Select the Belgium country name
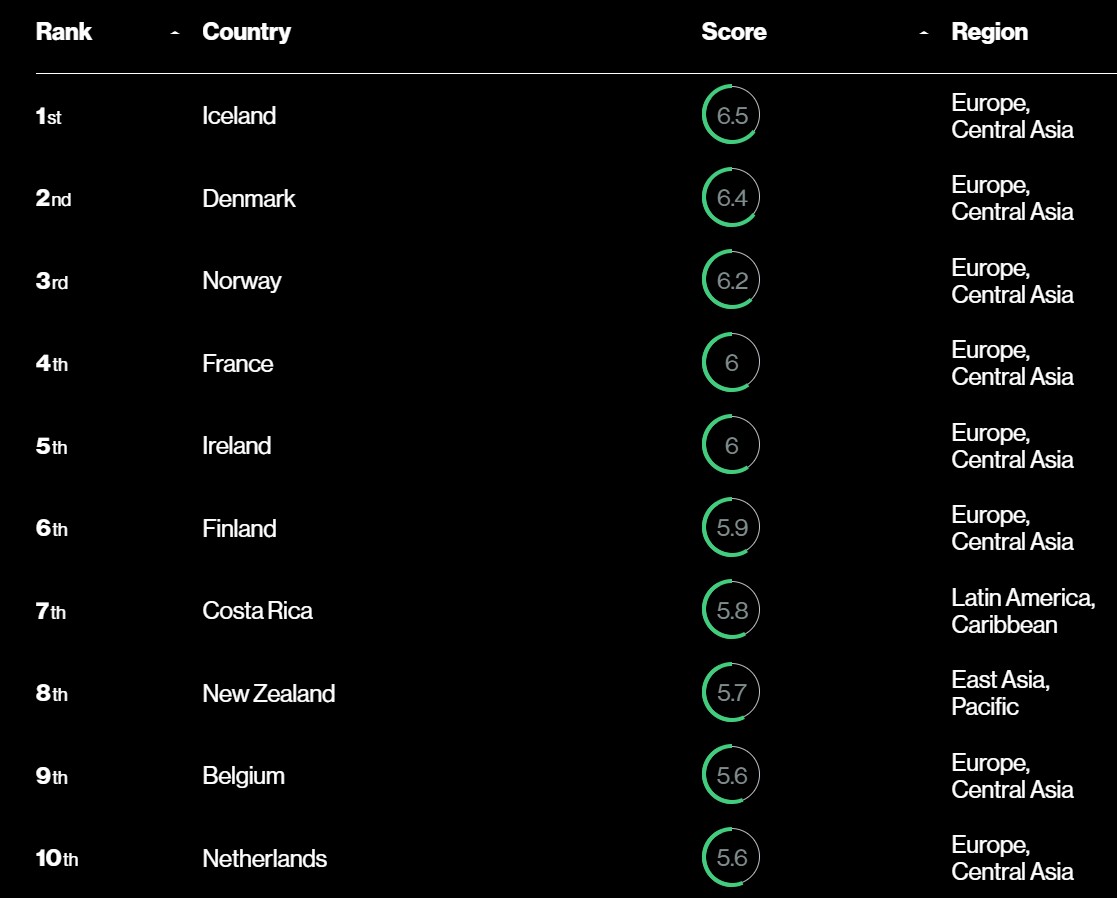The image size is (1117, 898). pos(243,776)
